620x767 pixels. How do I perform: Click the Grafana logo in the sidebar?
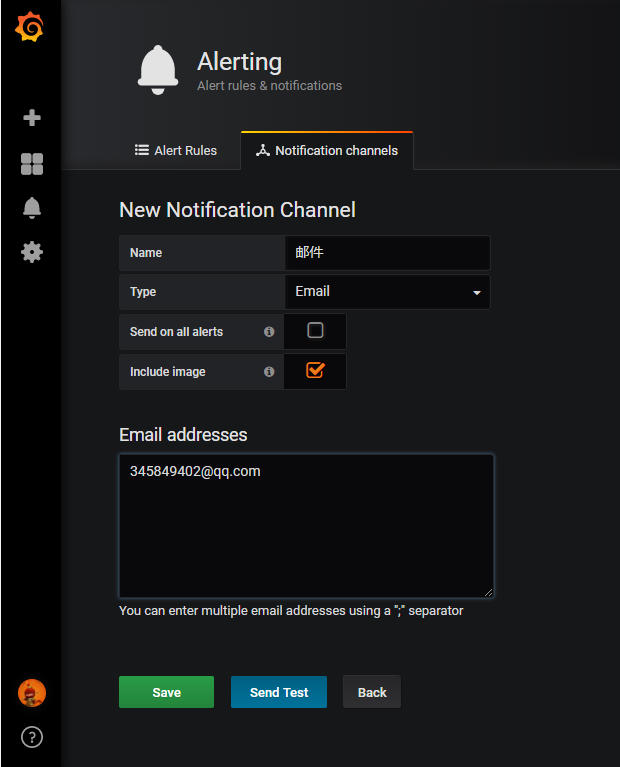30,27
